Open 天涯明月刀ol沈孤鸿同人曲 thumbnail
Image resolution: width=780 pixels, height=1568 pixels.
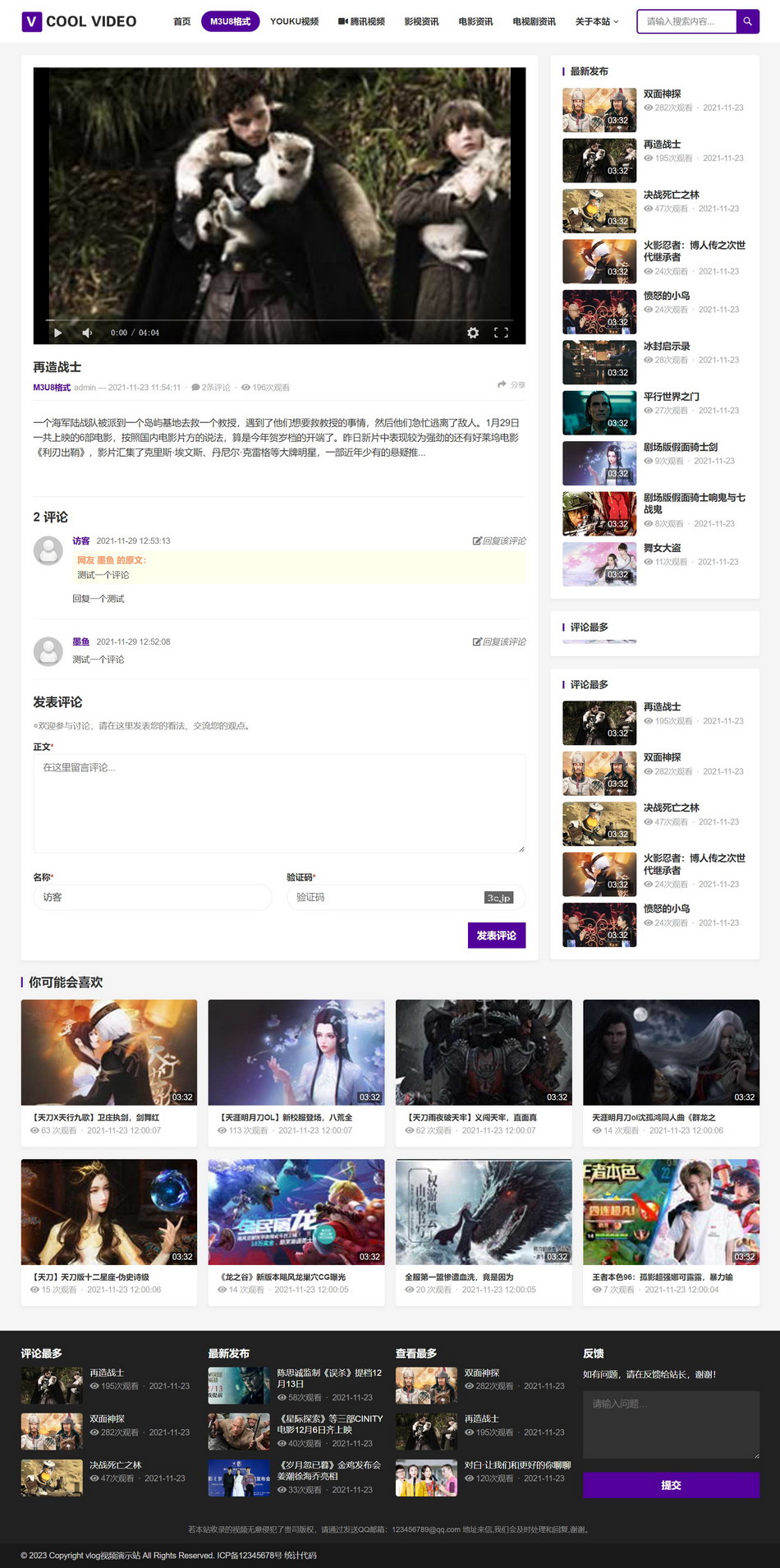click(671, 1052)
